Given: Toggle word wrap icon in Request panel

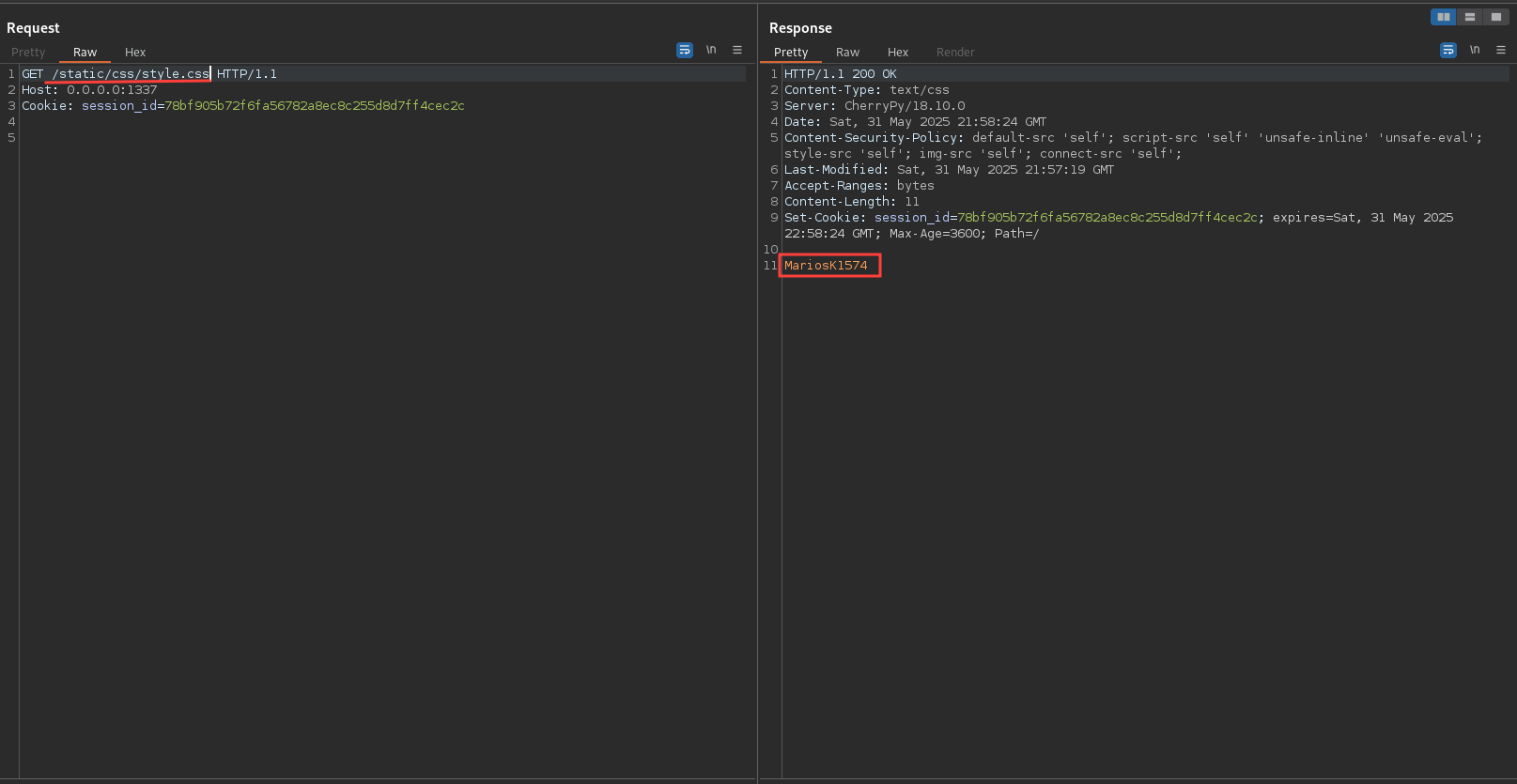Looking at the screenshot, I should [x=685, y=51].
